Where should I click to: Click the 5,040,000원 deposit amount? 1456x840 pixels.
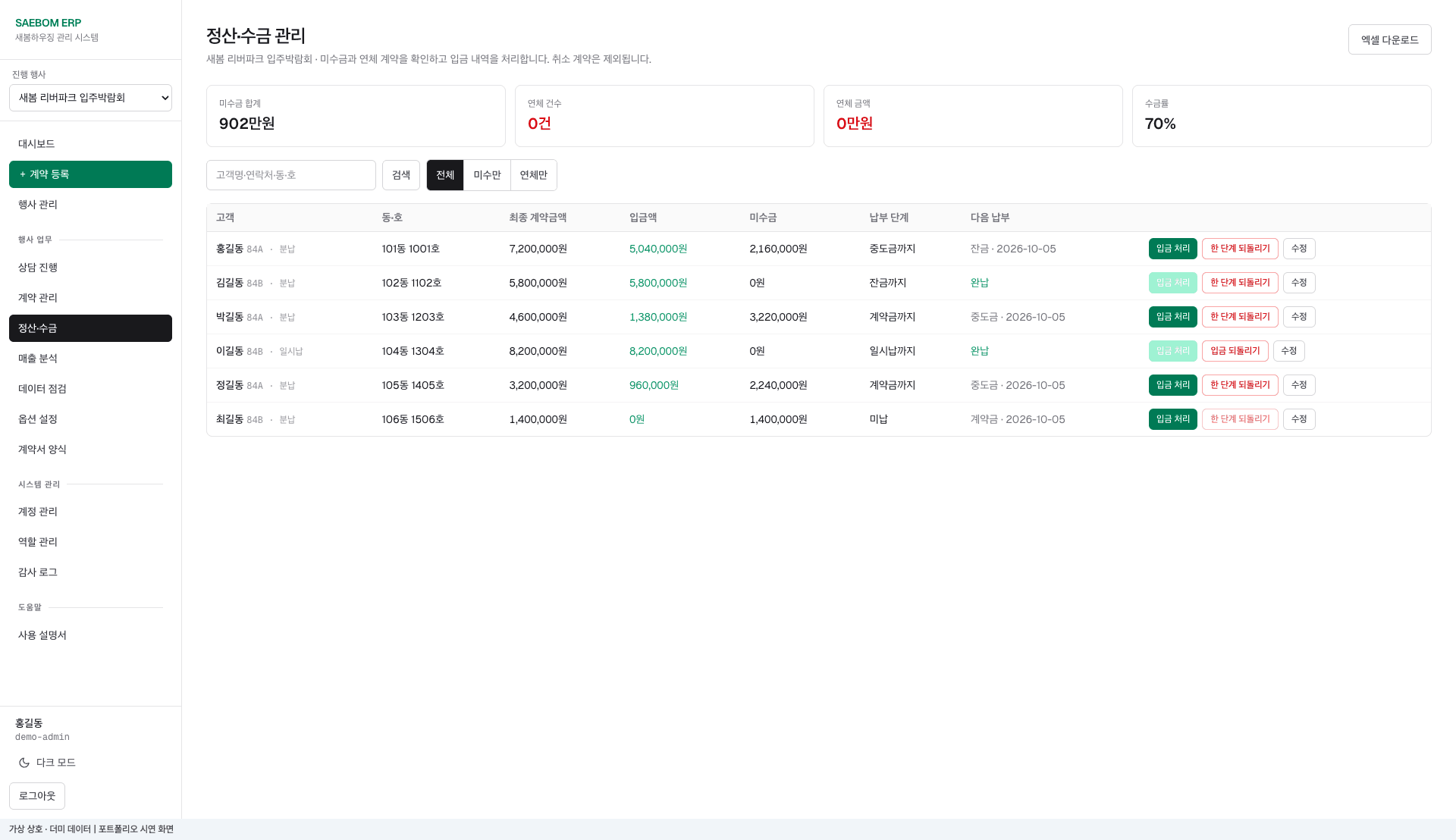click(658, 249)
